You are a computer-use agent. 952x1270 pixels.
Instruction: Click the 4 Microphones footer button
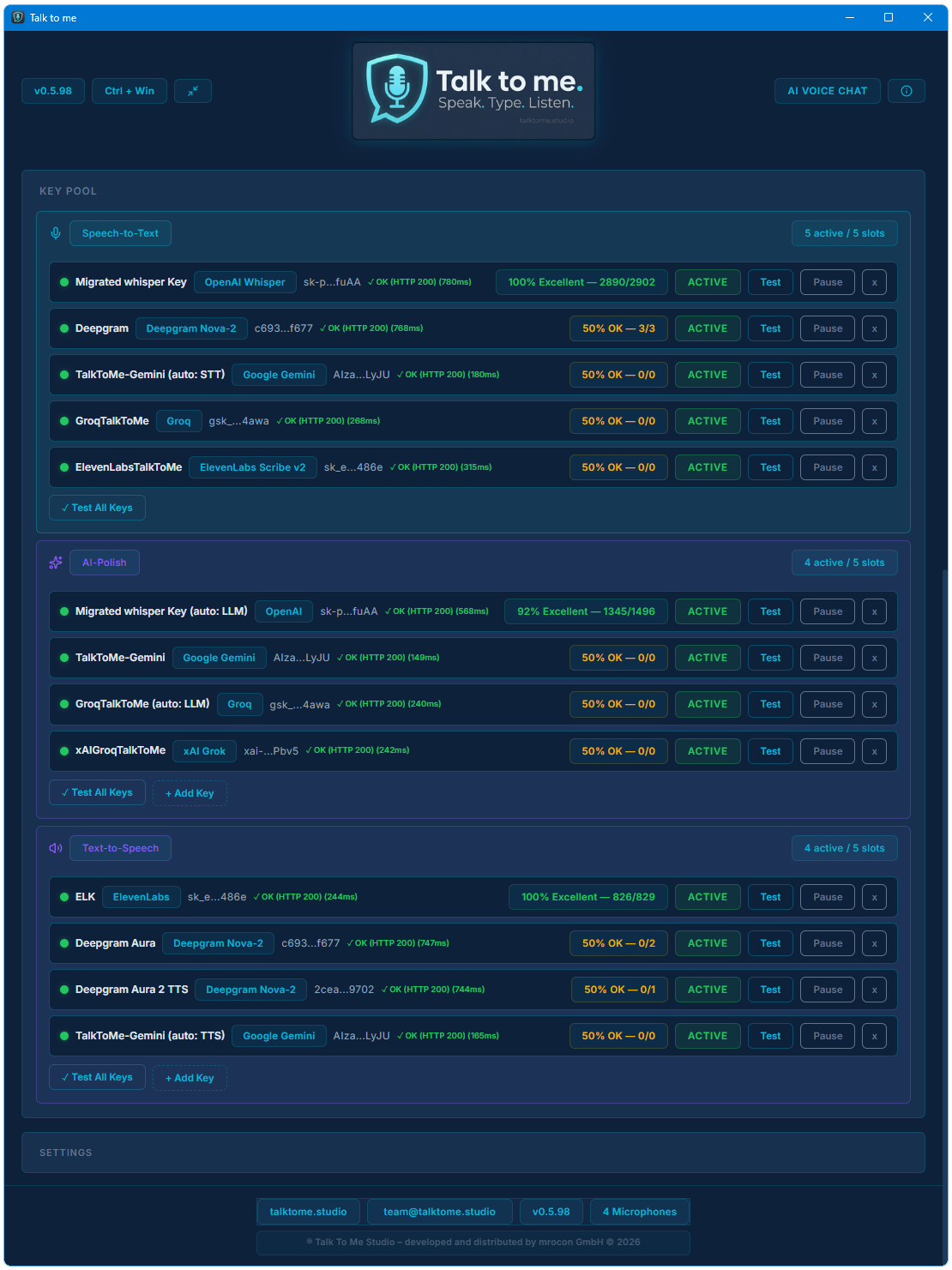(x=640, y=1212)
